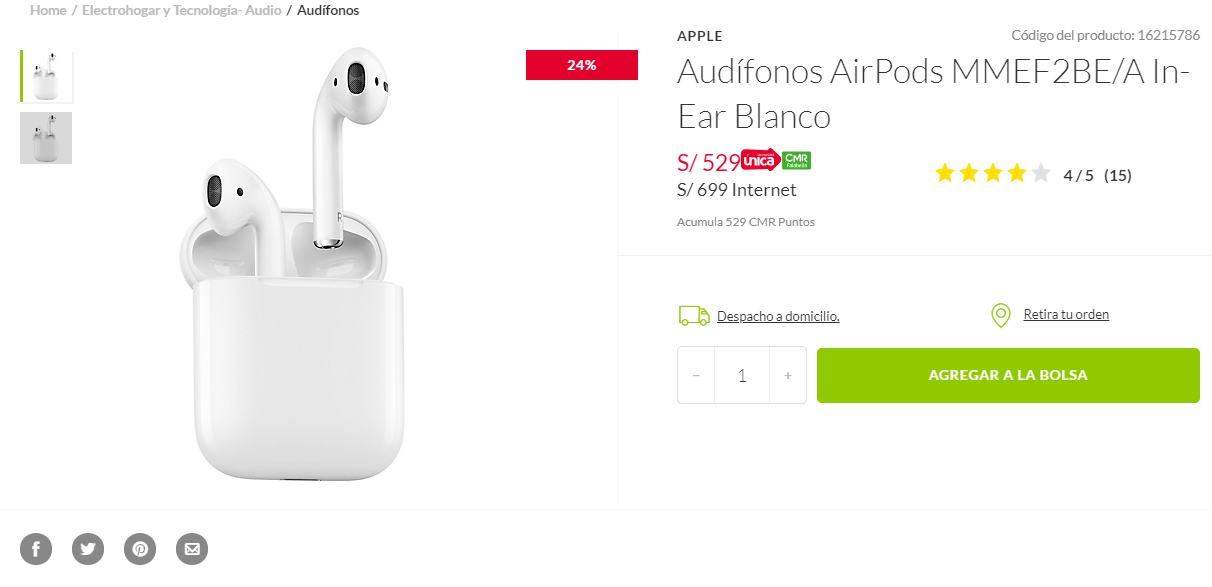Screen dimensions: 1212x587
Task: Select second grey AirPods thumbnail
Action: [x=46, y=138]
